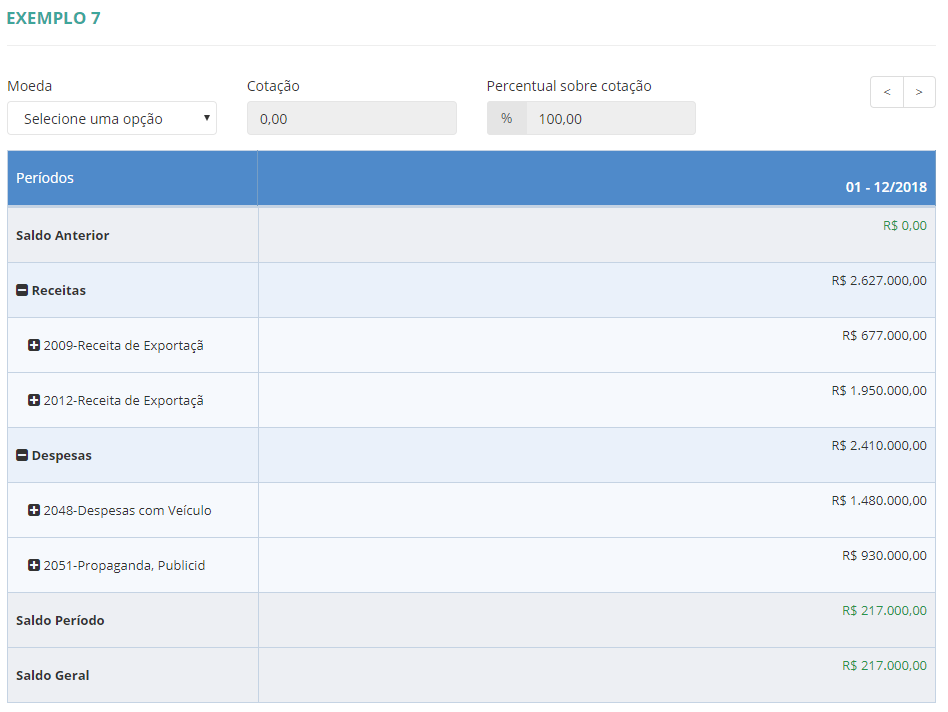The width and height of the screenshot is (948, 712).
Task: Select the Saldo Geral row label
Action: click(x=53, y=676)
